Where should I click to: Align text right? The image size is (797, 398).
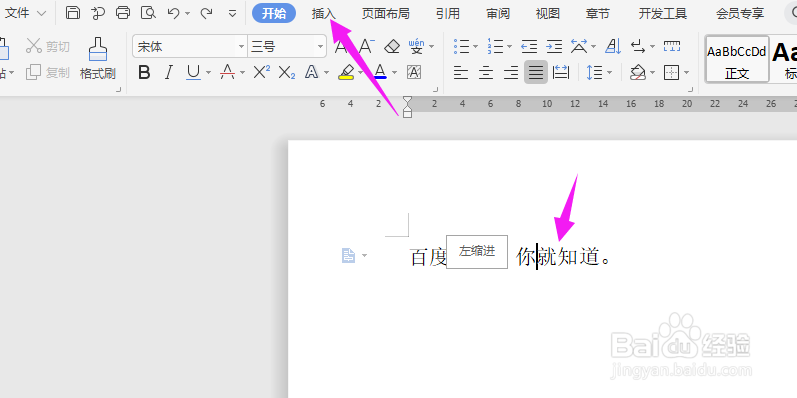(x=511, y=73)
